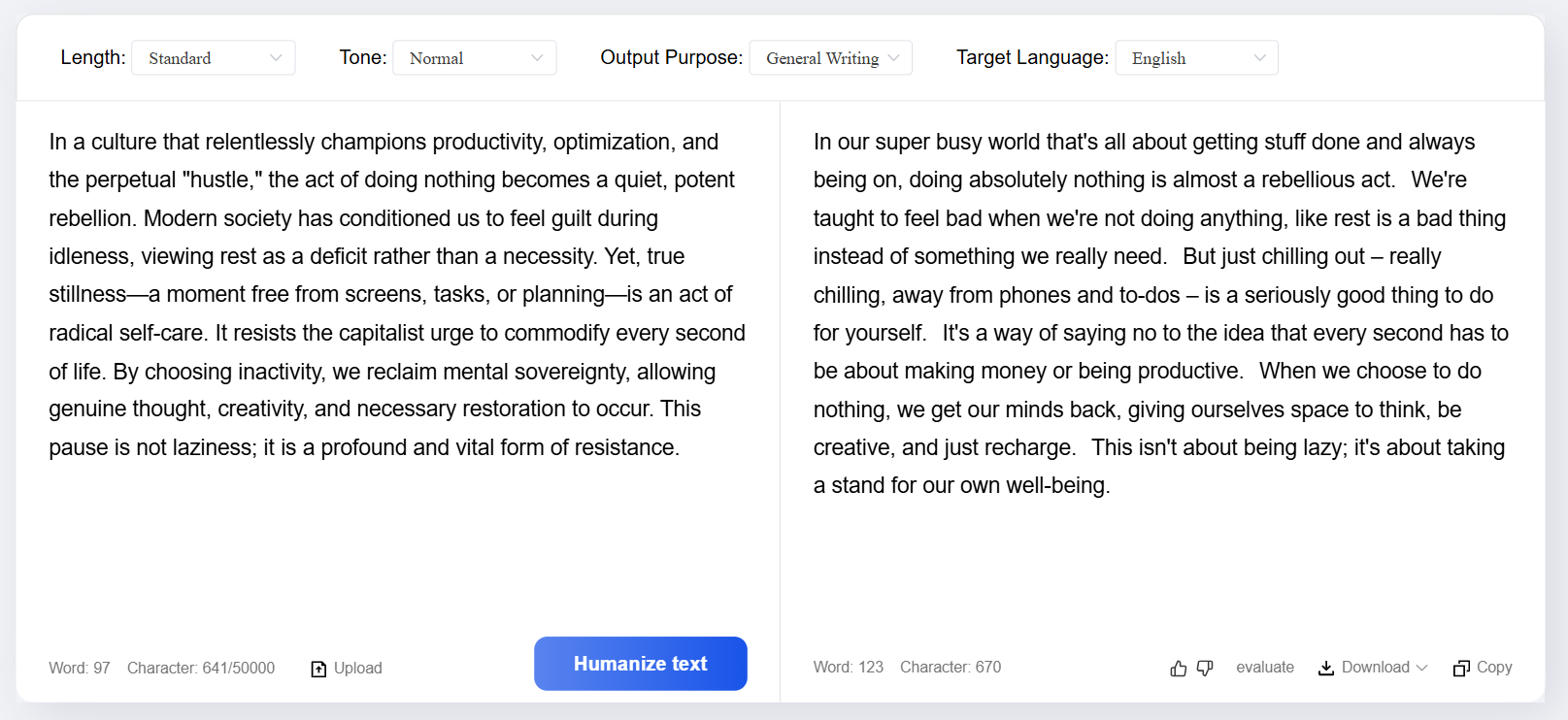Screen dimensions: 1568x720
Task: Open the Tone dropdown set to Normal
Action: [x=473, y=58]
